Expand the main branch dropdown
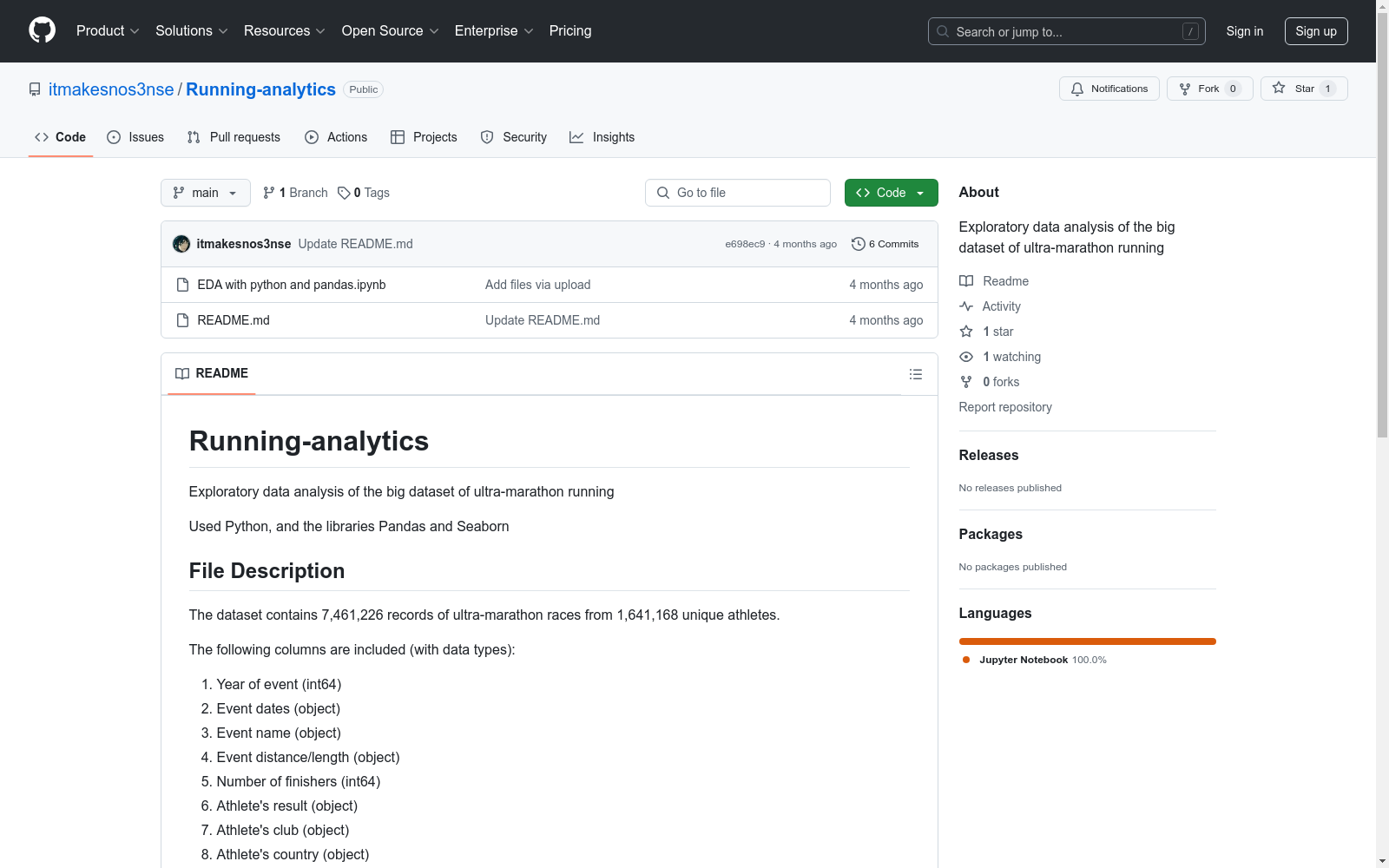1389x868 pixels. [x=205, y=193]
